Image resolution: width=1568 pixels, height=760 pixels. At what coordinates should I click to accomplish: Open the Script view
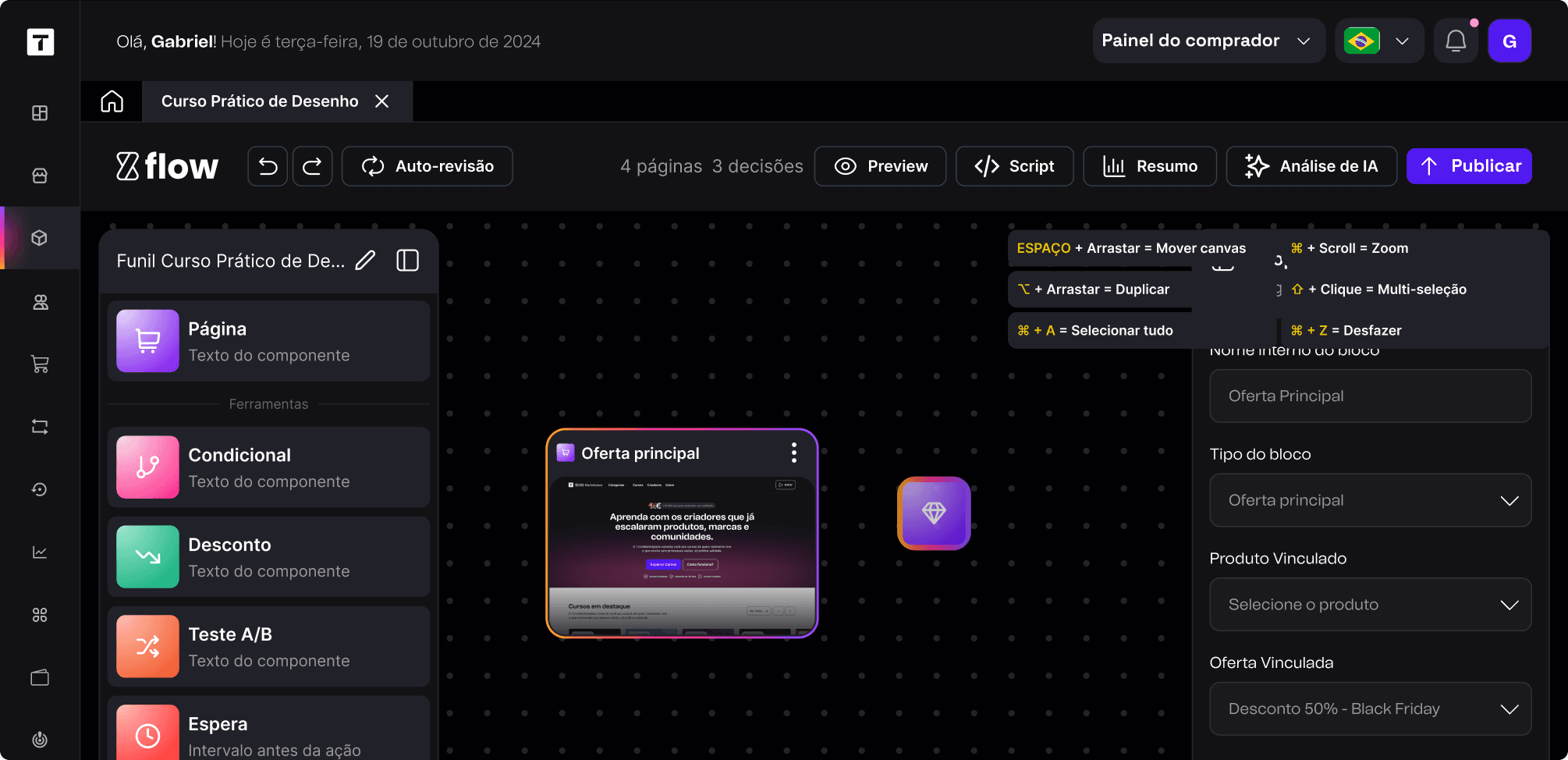(1014, 165)
